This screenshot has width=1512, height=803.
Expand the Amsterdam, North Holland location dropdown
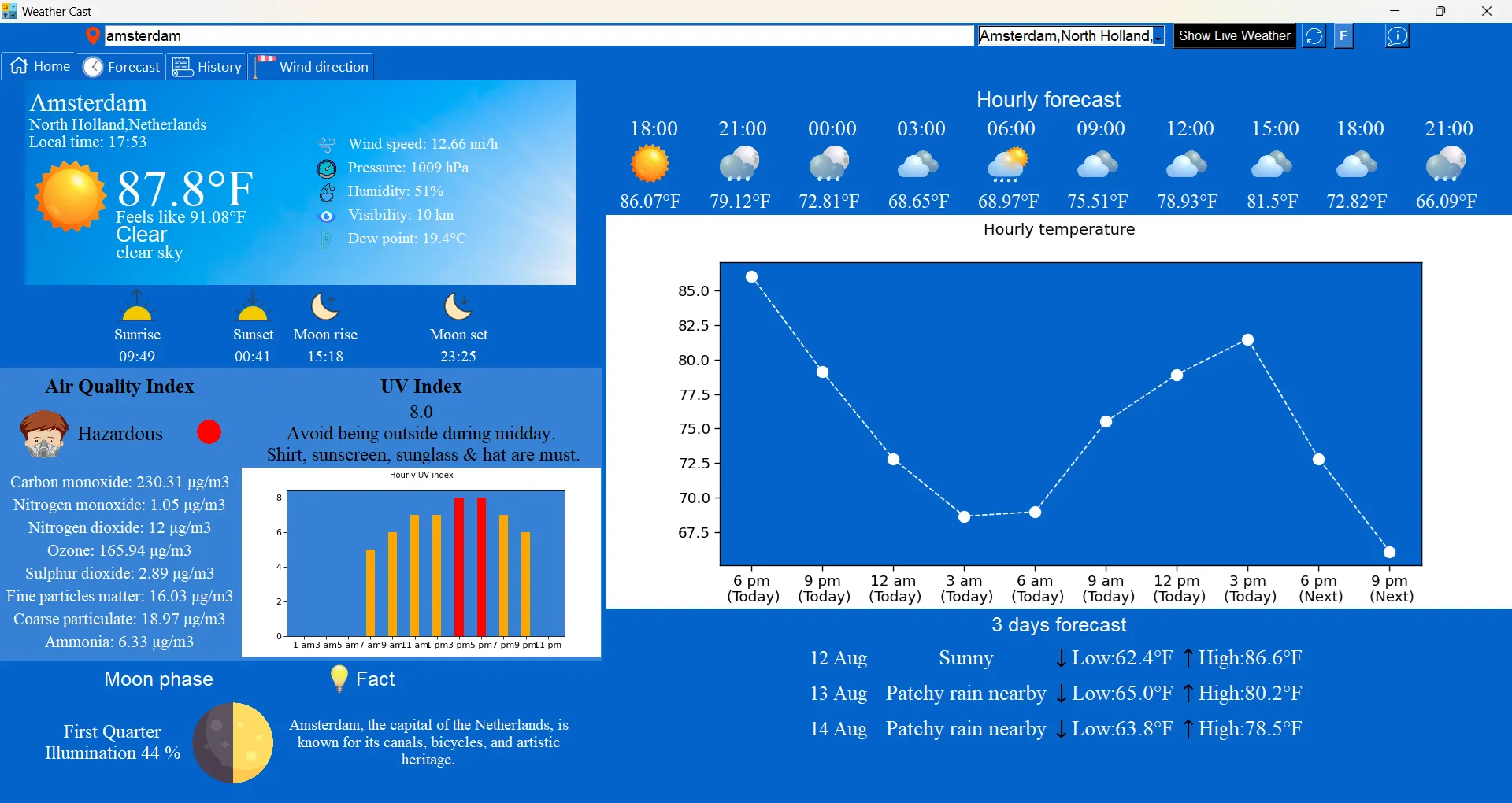click(x=1158, y=36)
